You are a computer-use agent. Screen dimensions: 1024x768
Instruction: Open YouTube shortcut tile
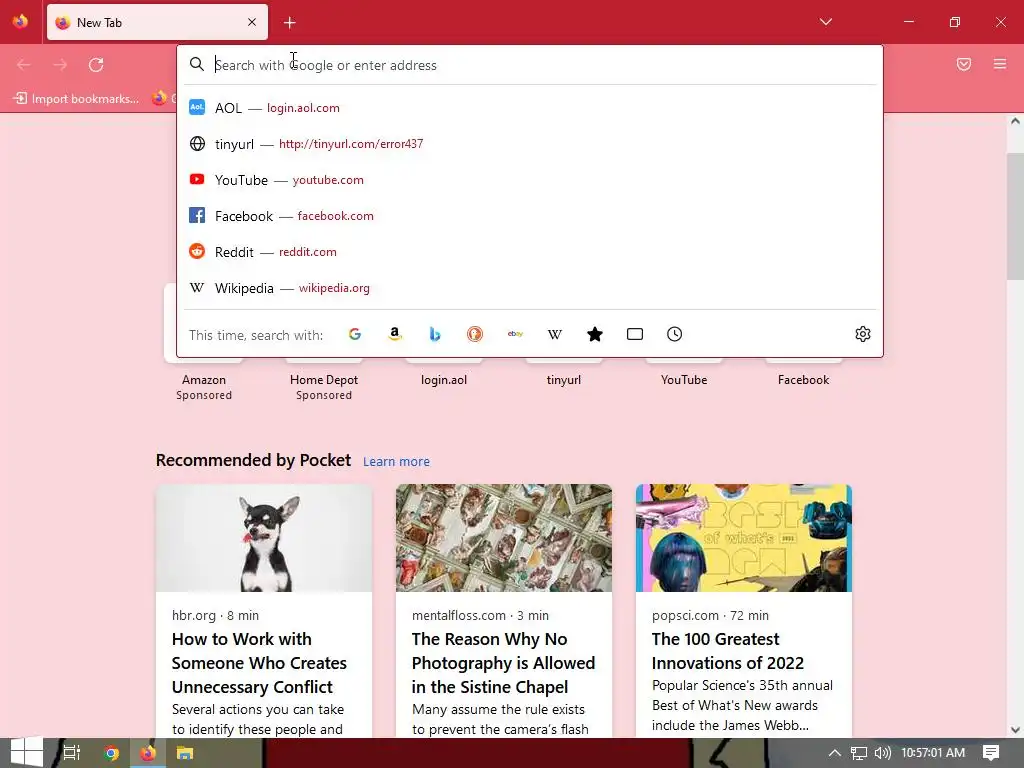pos(684,379)
